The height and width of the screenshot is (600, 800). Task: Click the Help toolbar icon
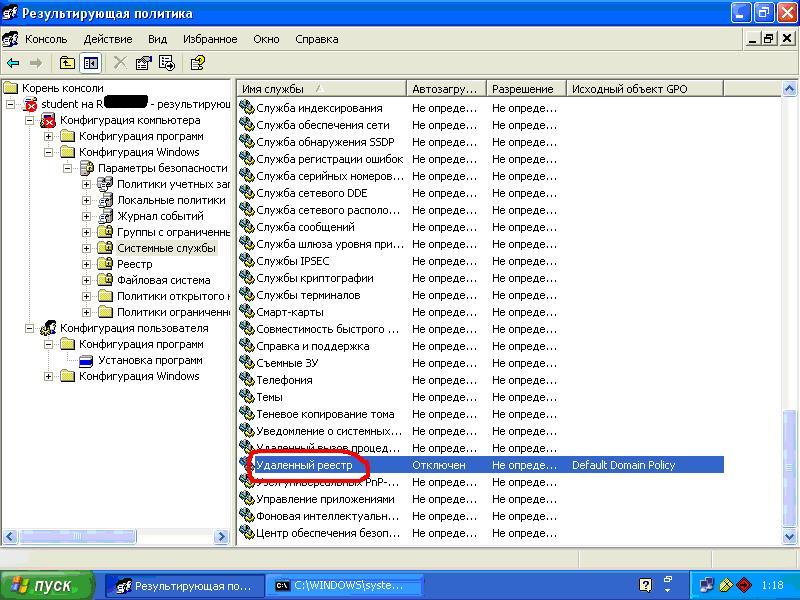[x=197, y=63]
